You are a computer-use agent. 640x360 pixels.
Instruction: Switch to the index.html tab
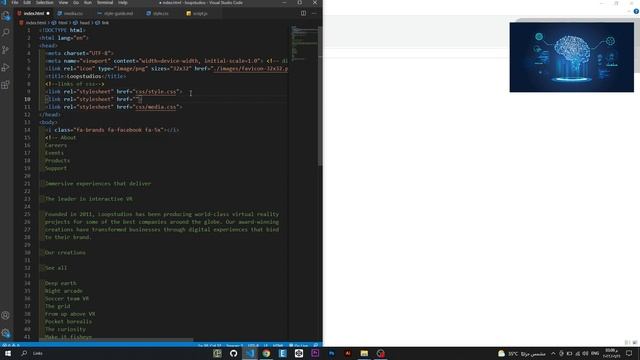33,13
